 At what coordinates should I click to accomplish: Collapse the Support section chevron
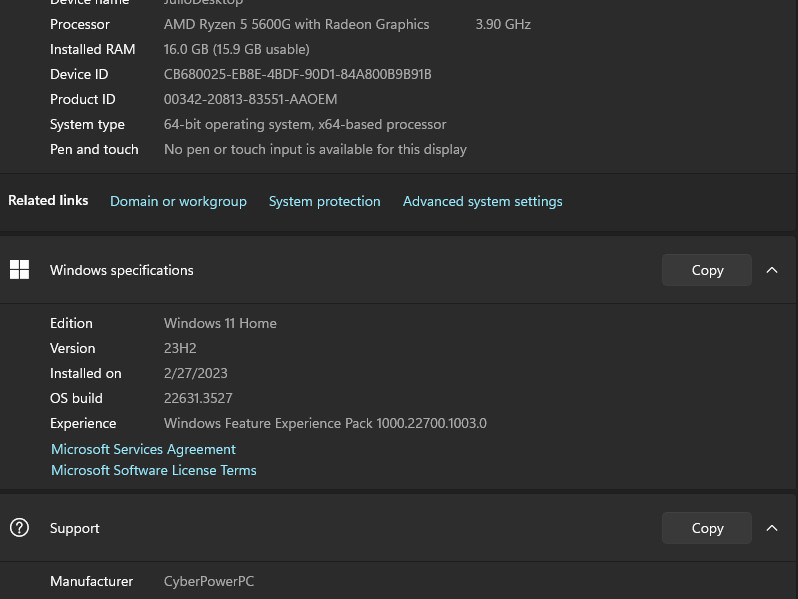(772, 528)
